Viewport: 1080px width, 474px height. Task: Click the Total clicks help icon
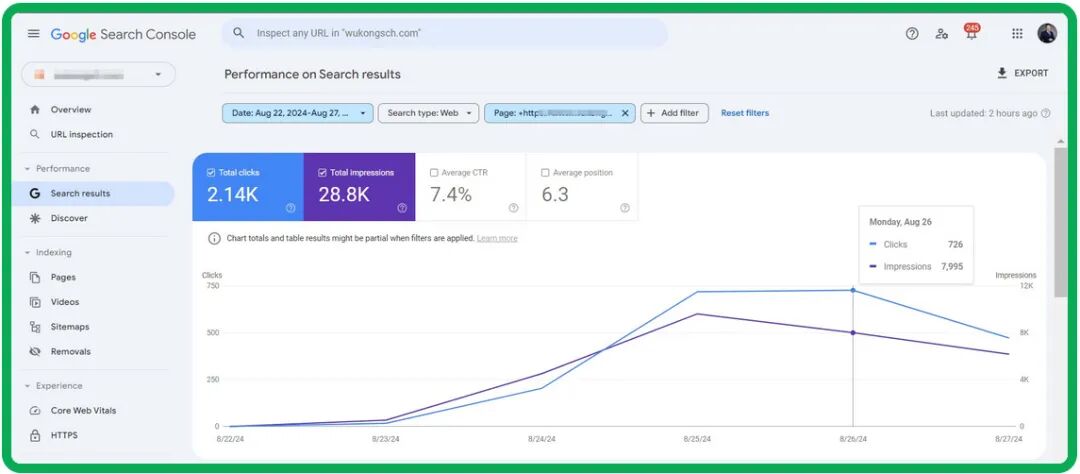point(290,208)
